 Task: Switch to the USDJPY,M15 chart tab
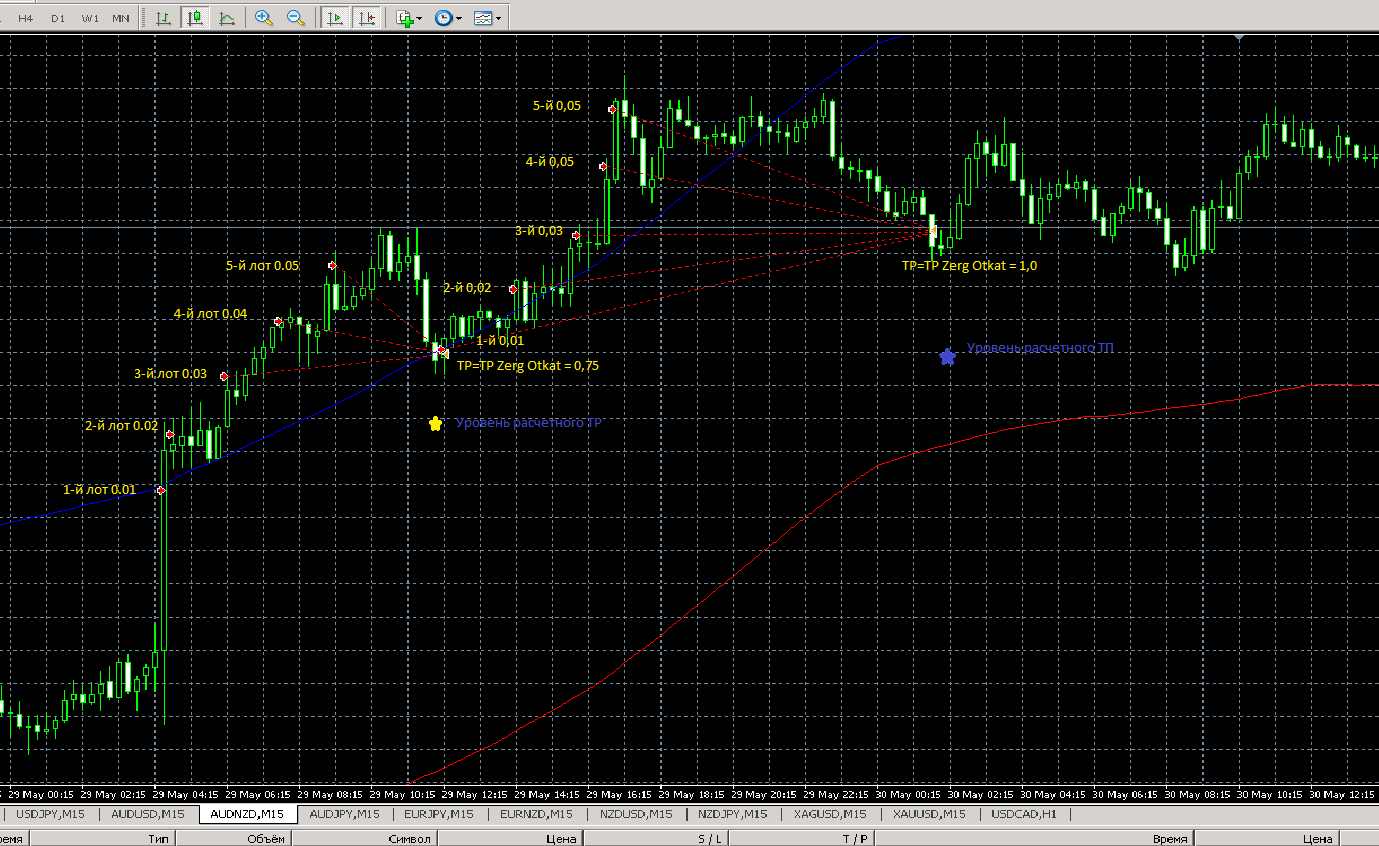pyautogui.click(x=50, y=814)
